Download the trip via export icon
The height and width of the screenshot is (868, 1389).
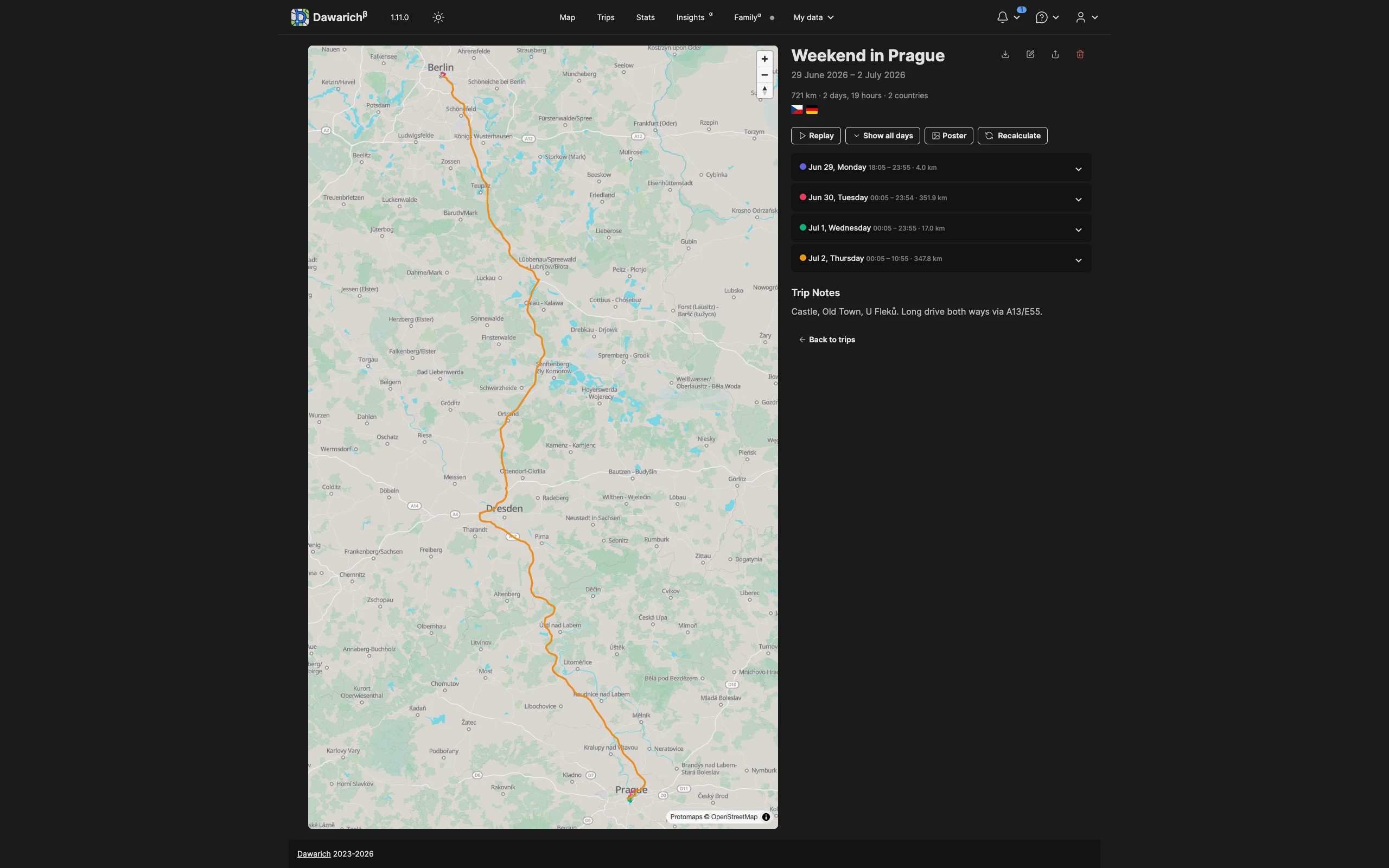tap(1005, 55)
